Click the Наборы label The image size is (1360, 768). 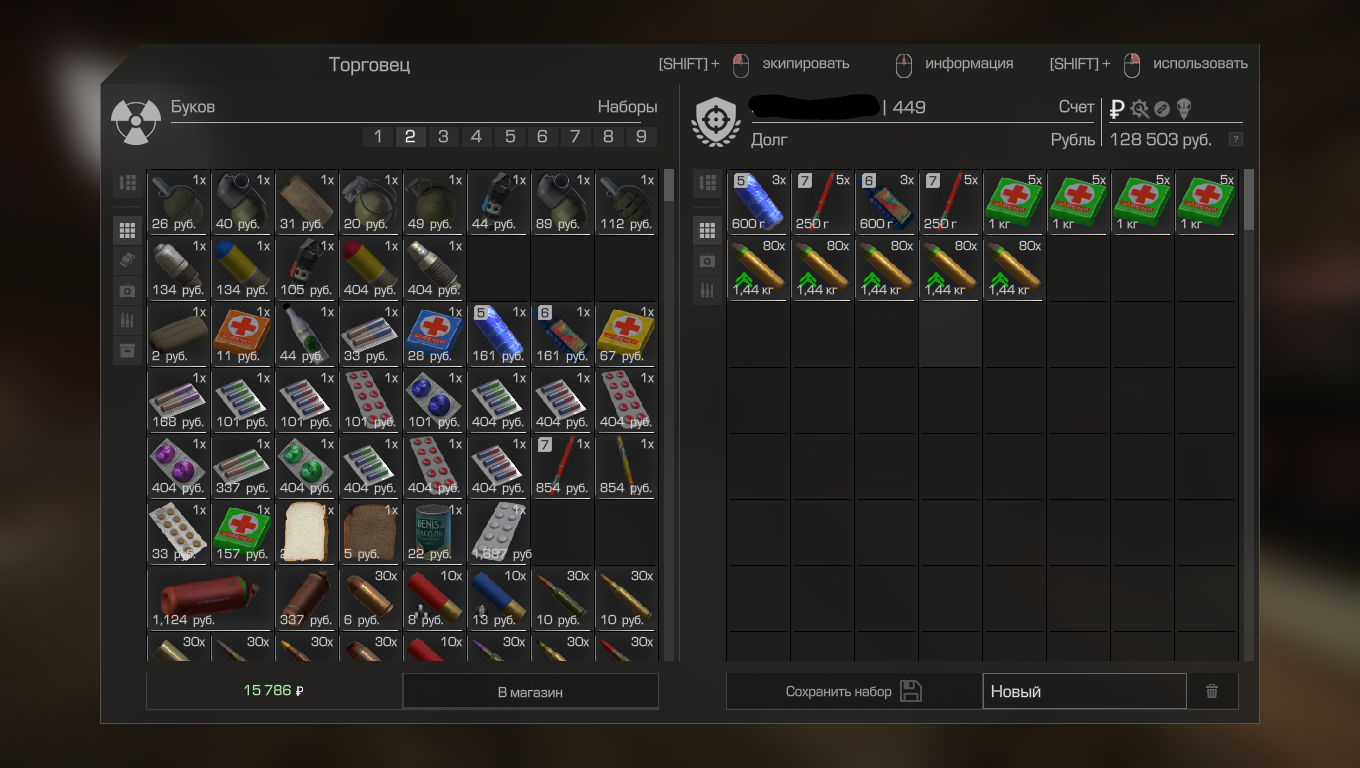[x=628, y=107]
